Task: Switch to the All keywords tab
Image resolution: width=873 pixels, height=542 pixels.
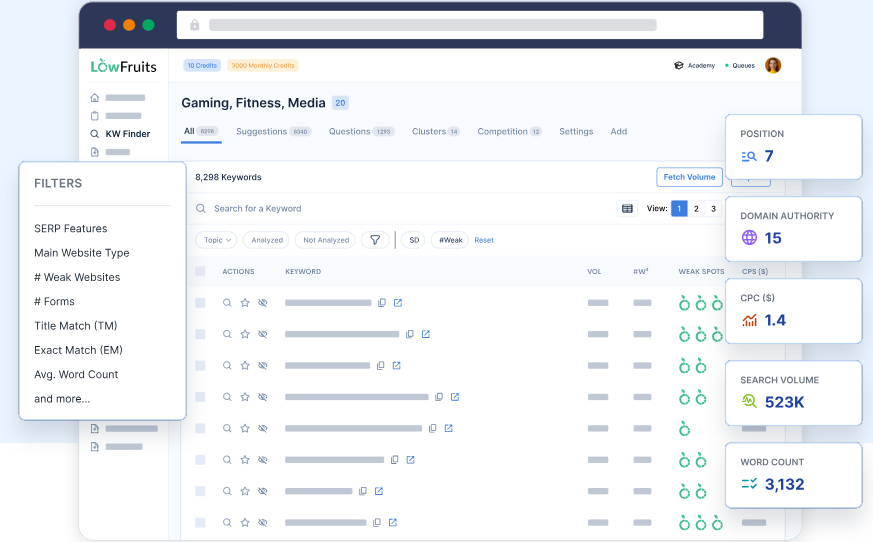Action: point(201,131)
